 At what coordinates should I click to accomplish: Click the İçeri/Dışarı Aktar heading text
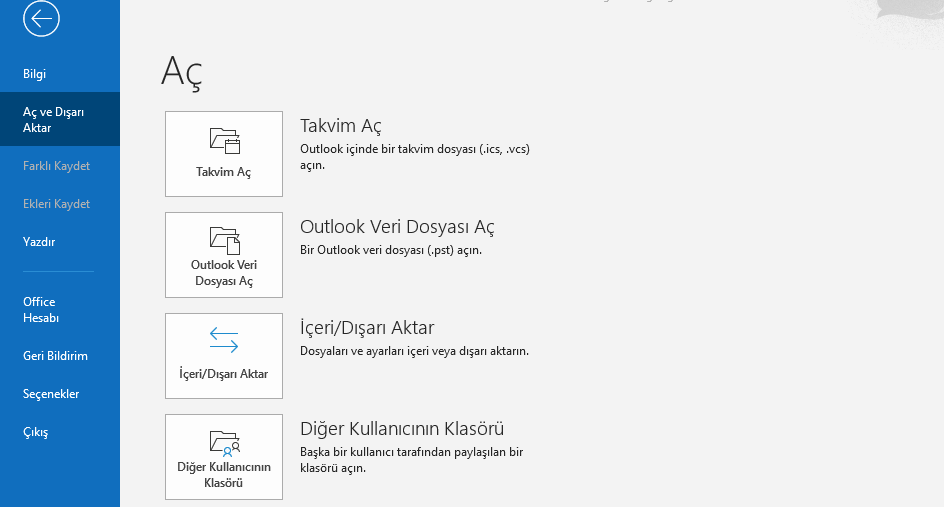click(367, 328)
